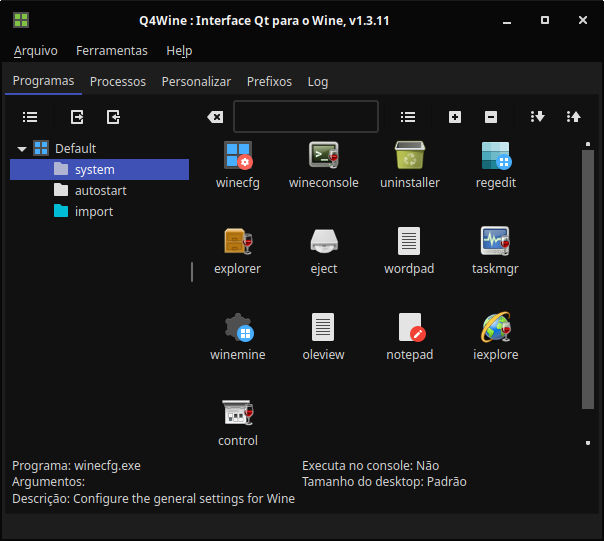The width and height of the screenshot is (604, 541).
Task: Launch the wineconsole icon
Action: coord(323,156)
